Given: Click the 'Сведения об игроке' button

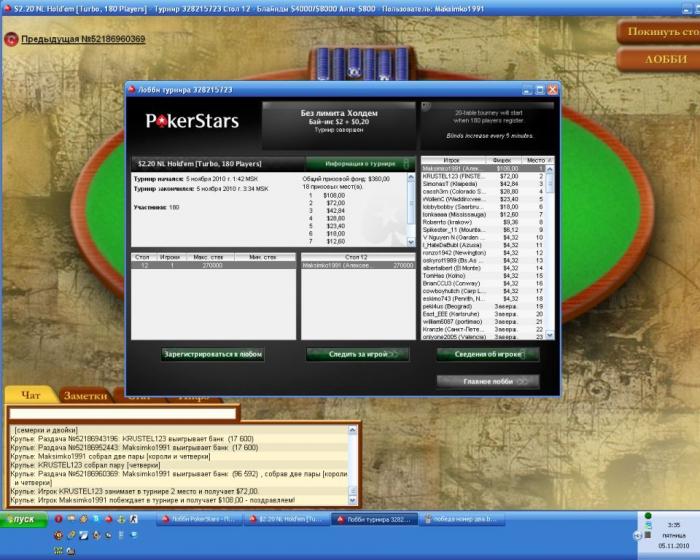Looking at the screenshot, I should pos(488,355).
